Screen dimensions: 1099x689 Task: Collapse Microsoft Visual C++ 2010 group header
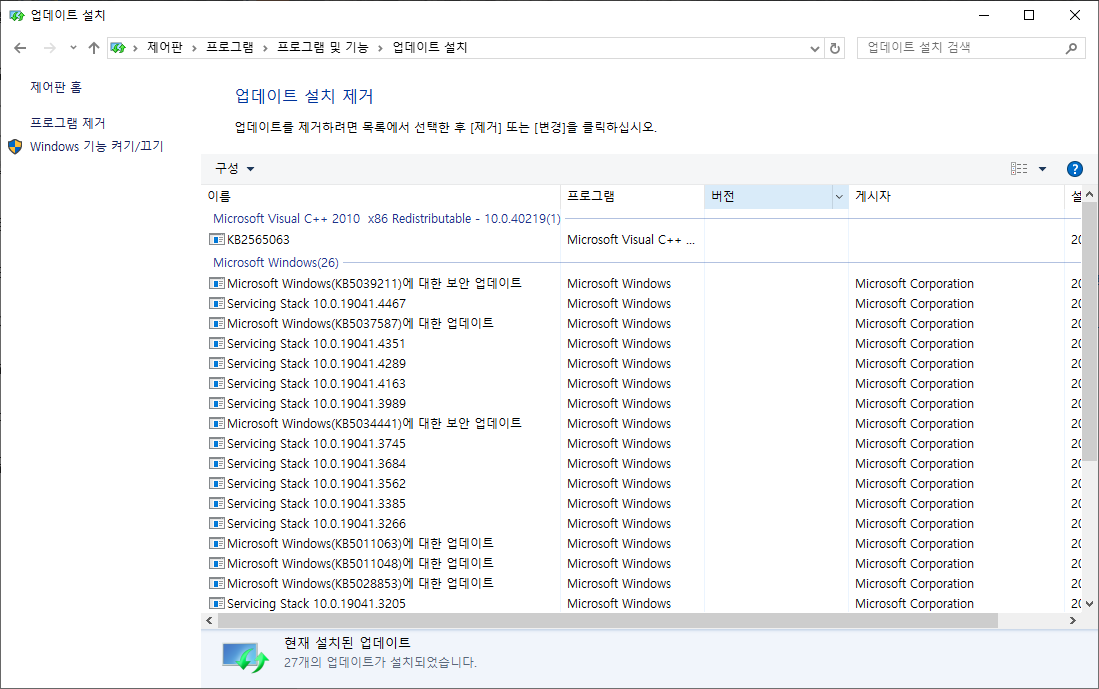click(x=387, y=219)
